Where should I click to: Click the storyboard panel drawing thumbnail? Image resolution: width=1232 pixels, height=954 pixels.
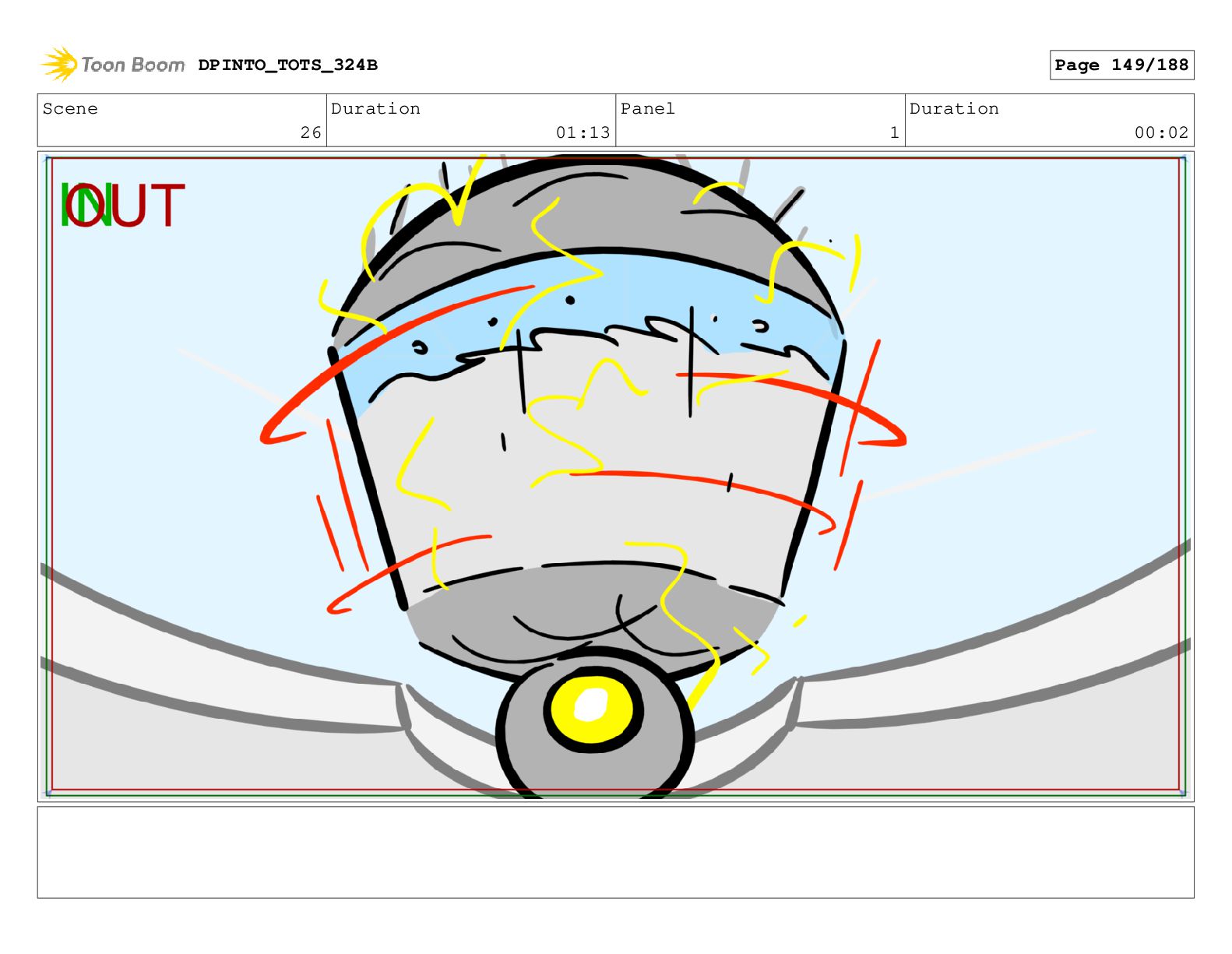tap(615, 477)
